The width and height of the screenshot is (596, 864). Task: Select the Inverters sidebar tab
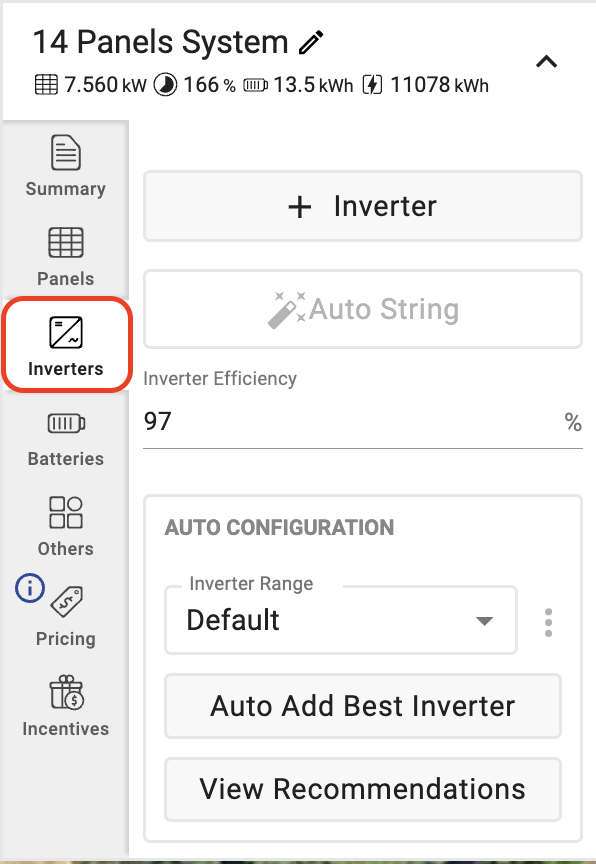pyautogui.click(x=67, y=345)
